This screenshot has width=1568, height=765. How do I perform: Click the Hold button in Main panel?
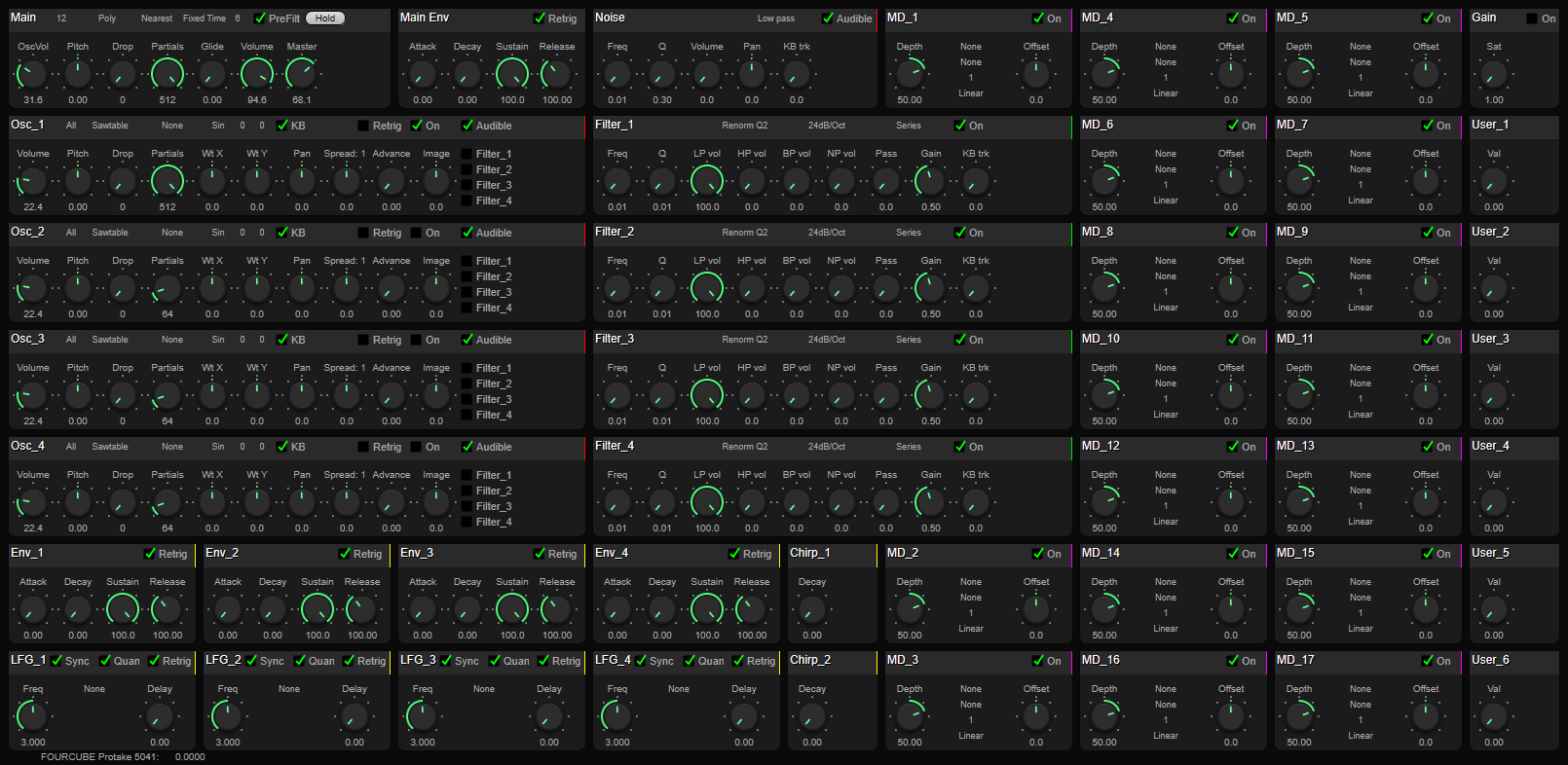325,18
